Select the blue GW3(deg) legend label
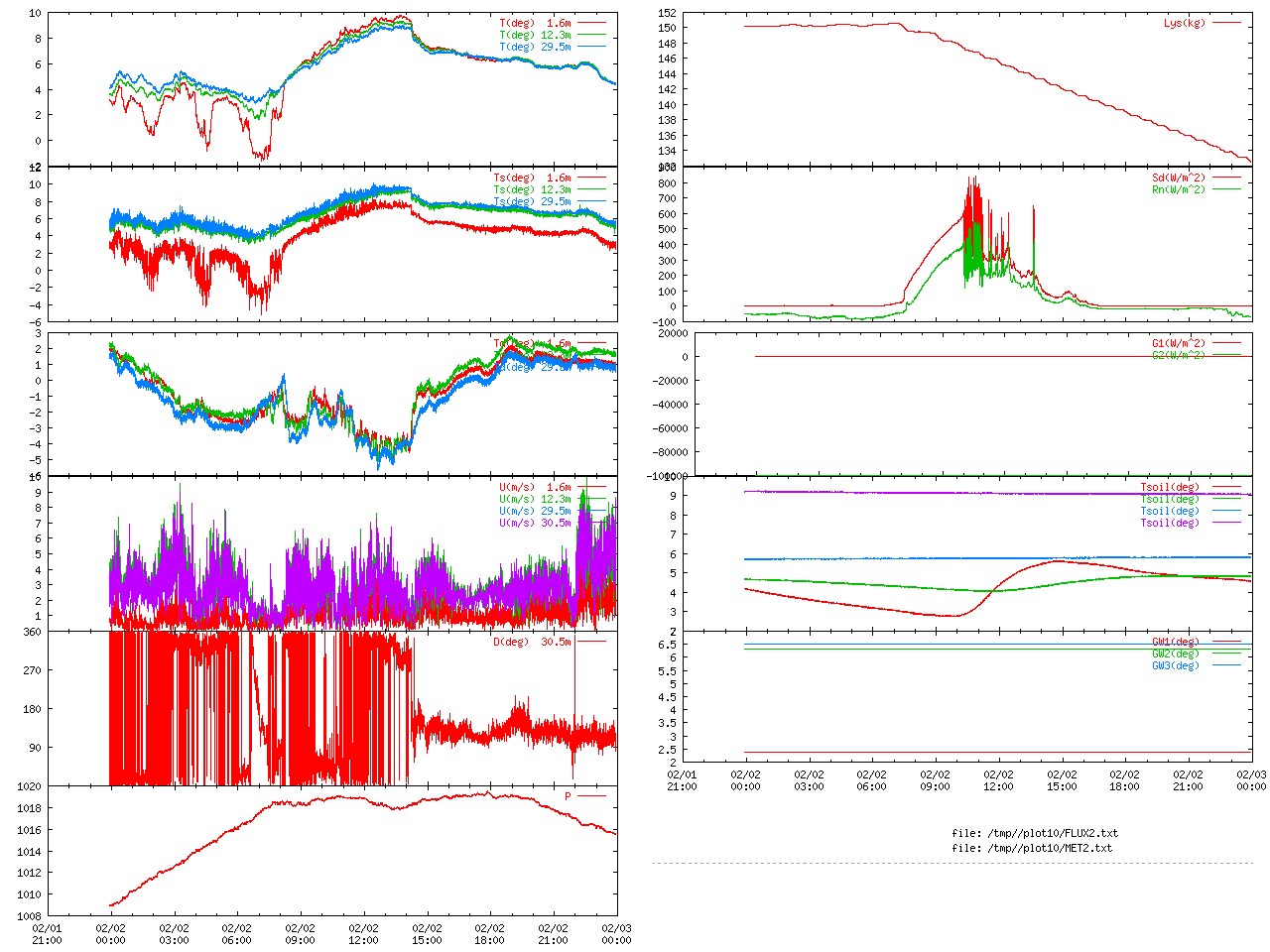The width and height of the screenshot is (1270, 952). [1175, 665]
